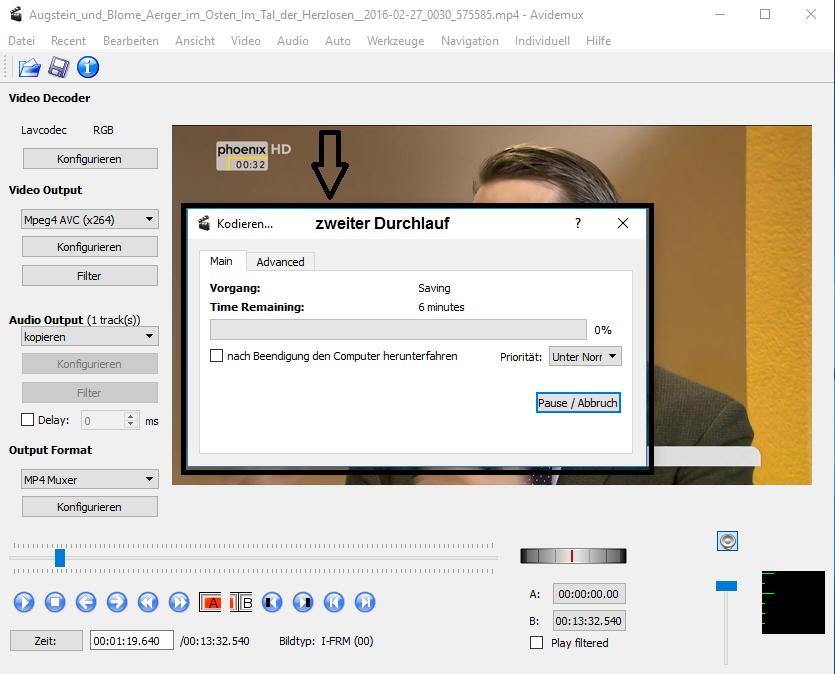The height and width of the screenshot is (674, 835).
Task: Save video using floppy disk icon
Action: [58, 68]
